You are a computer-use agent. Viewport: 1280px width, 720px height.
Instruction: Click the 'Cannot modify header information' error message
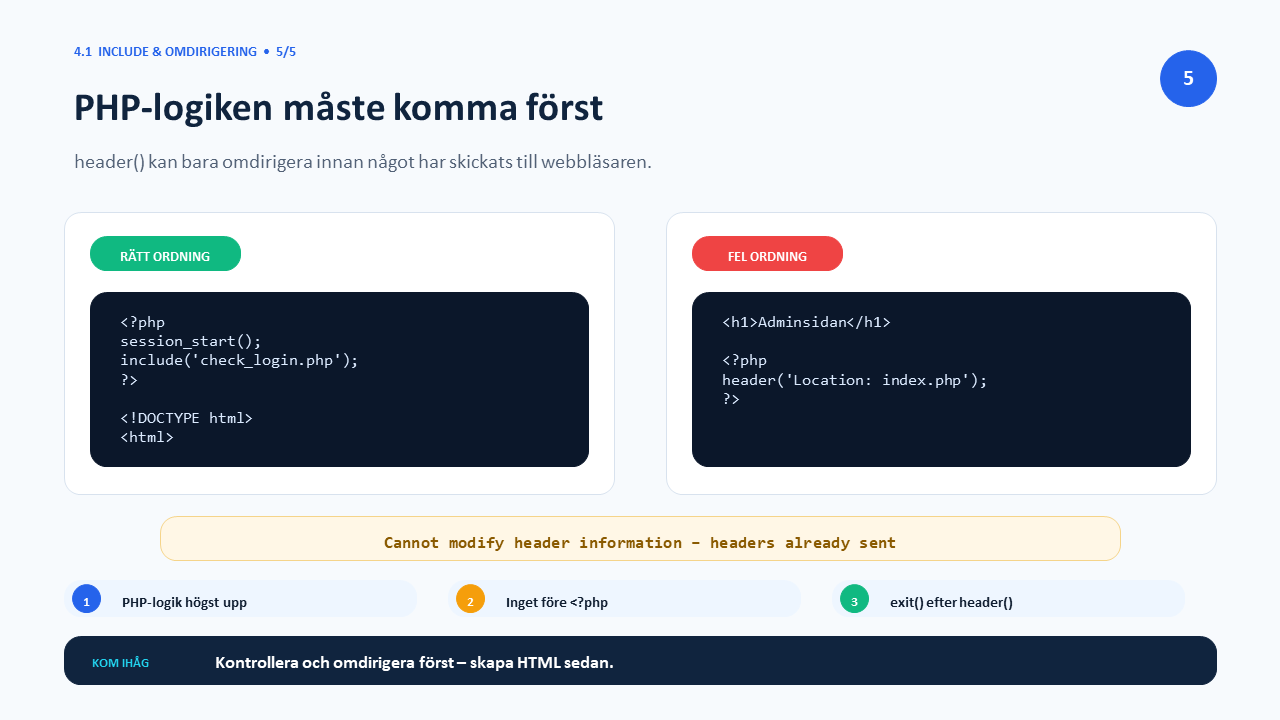coord(640,542)
